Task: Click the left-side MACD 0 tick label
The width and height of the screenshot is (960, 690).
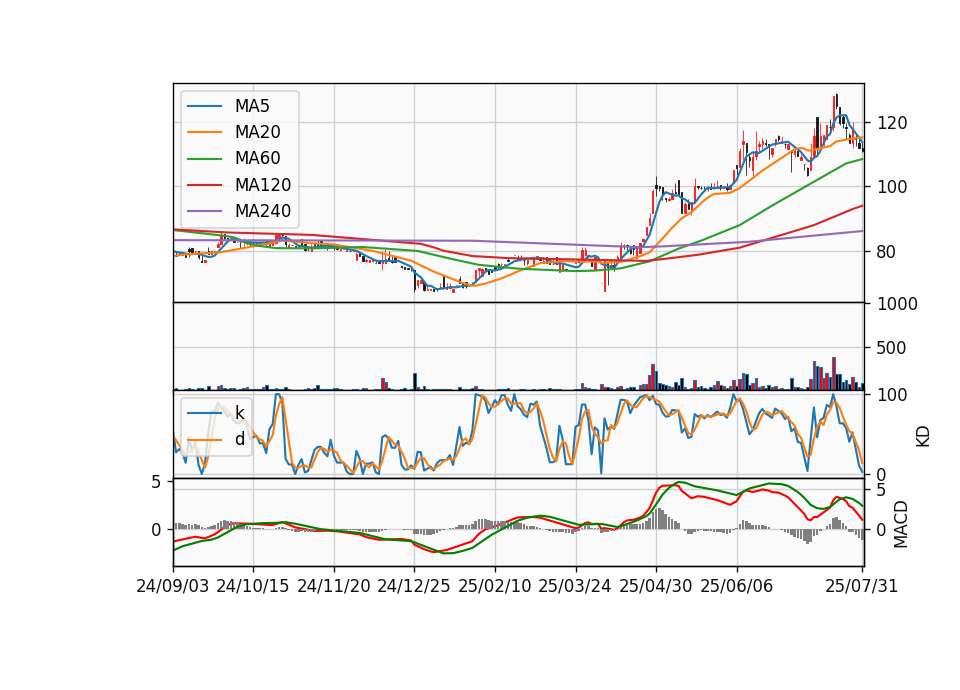Action: coord(156,530)
